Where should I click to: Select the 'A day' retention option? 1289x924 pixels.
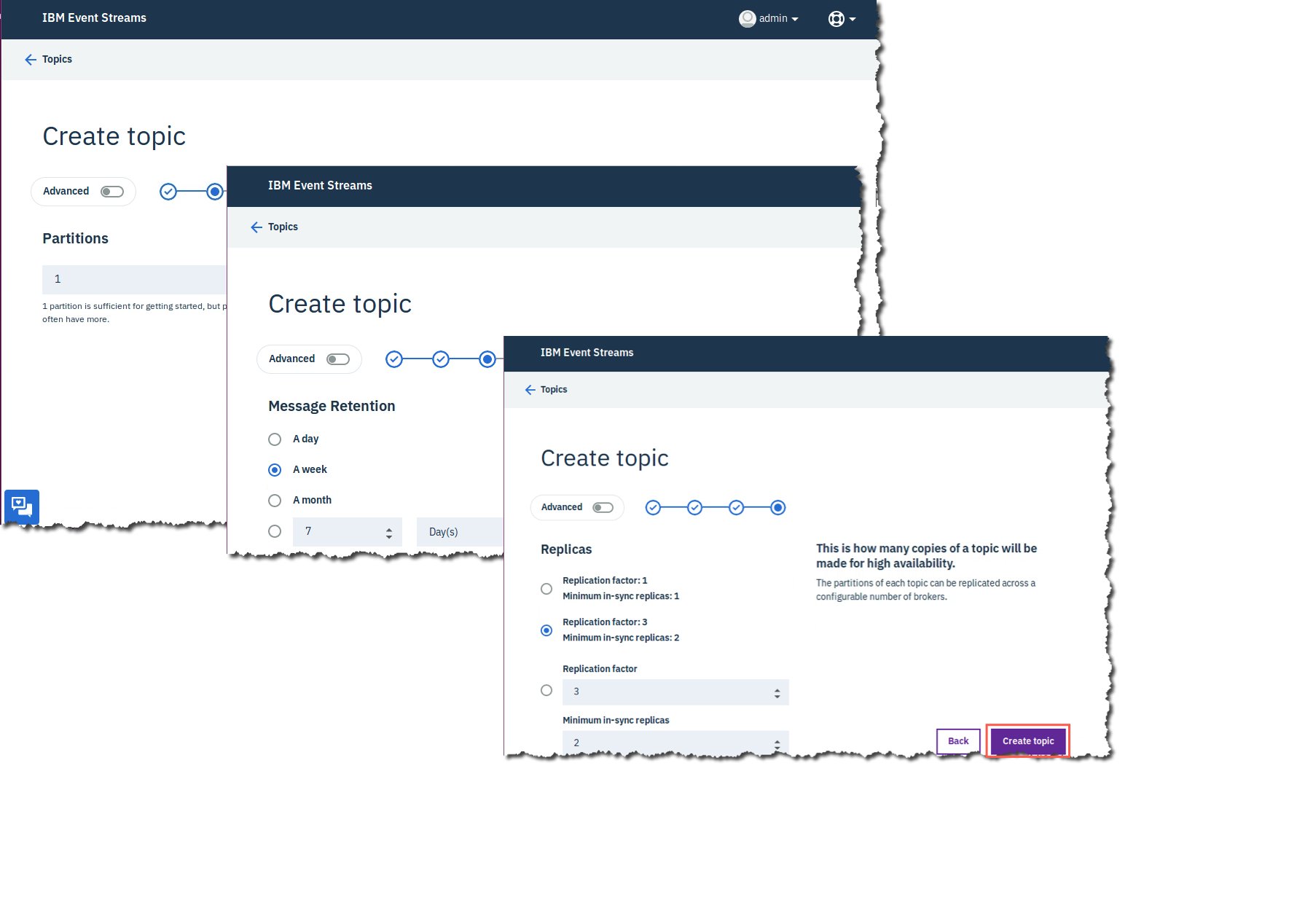pyautogui.click(x=275, y=439)
